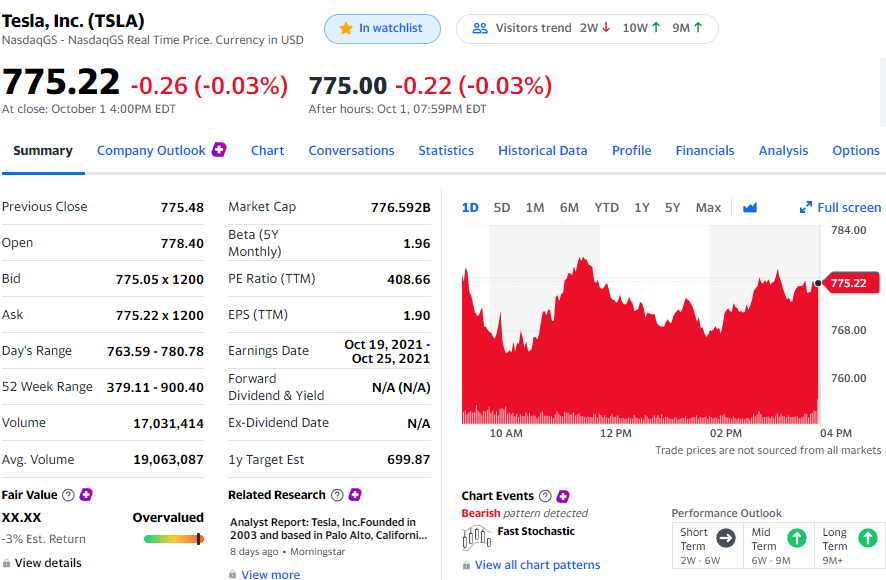
Task: Go to the Conversations tab
Action: click(351, 150)
